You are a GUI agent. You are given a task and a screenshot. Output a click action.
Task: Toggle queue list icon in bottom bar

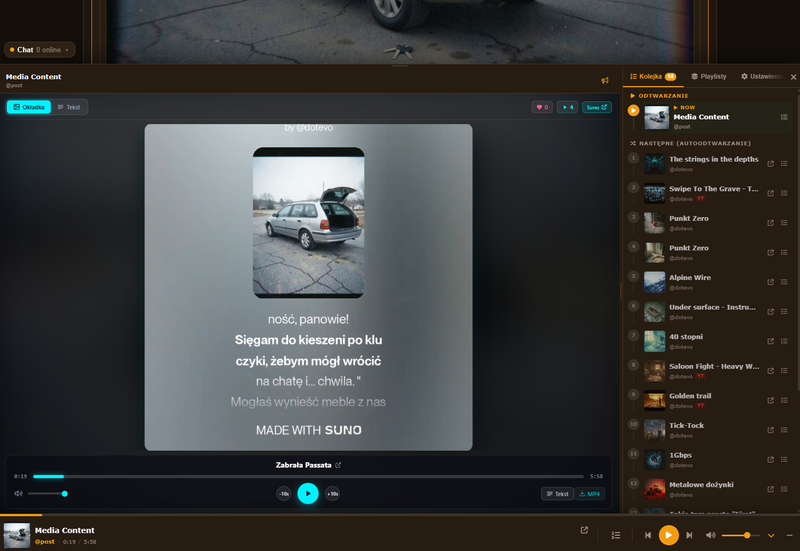tap(616, 535)
